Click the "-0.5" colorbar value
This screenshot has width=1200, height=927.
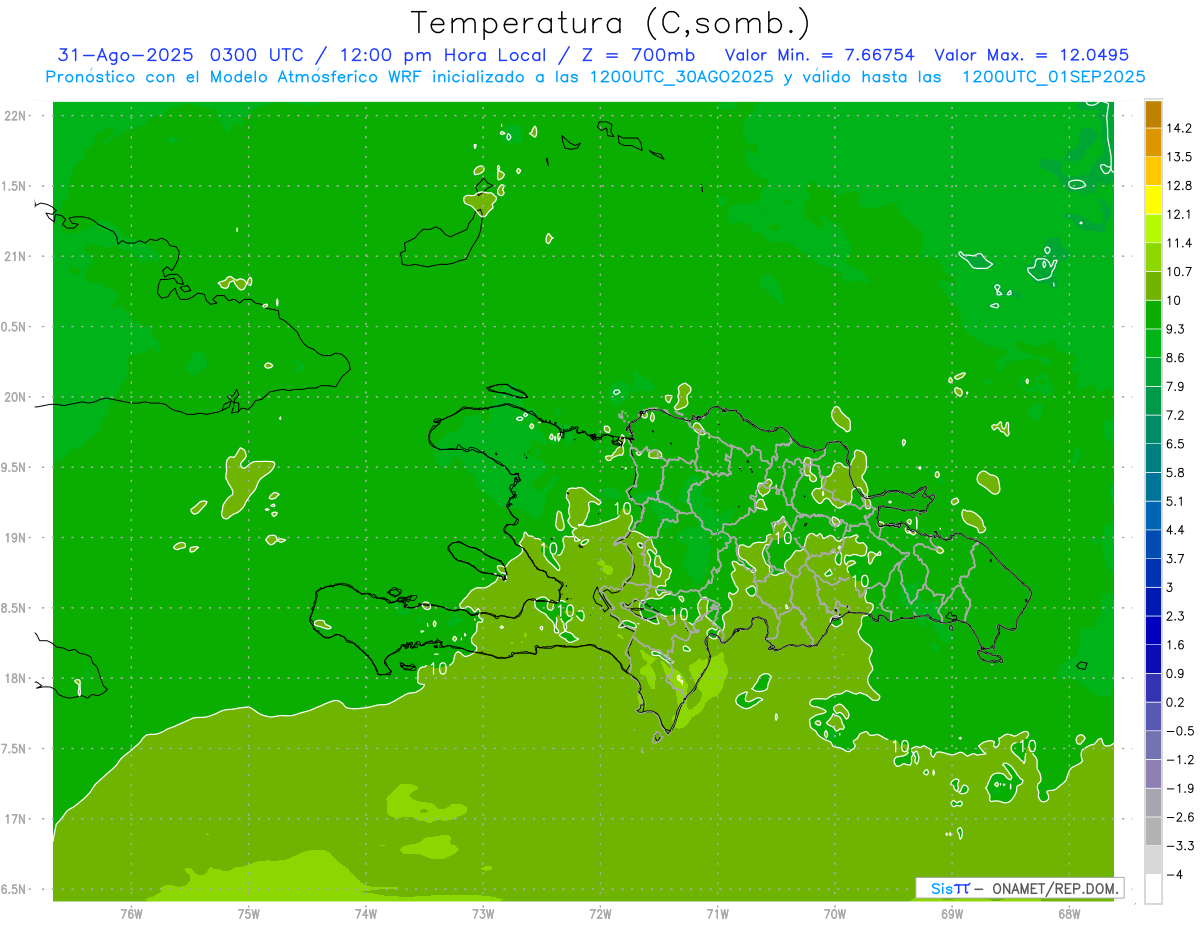[x=1180, y=731]
